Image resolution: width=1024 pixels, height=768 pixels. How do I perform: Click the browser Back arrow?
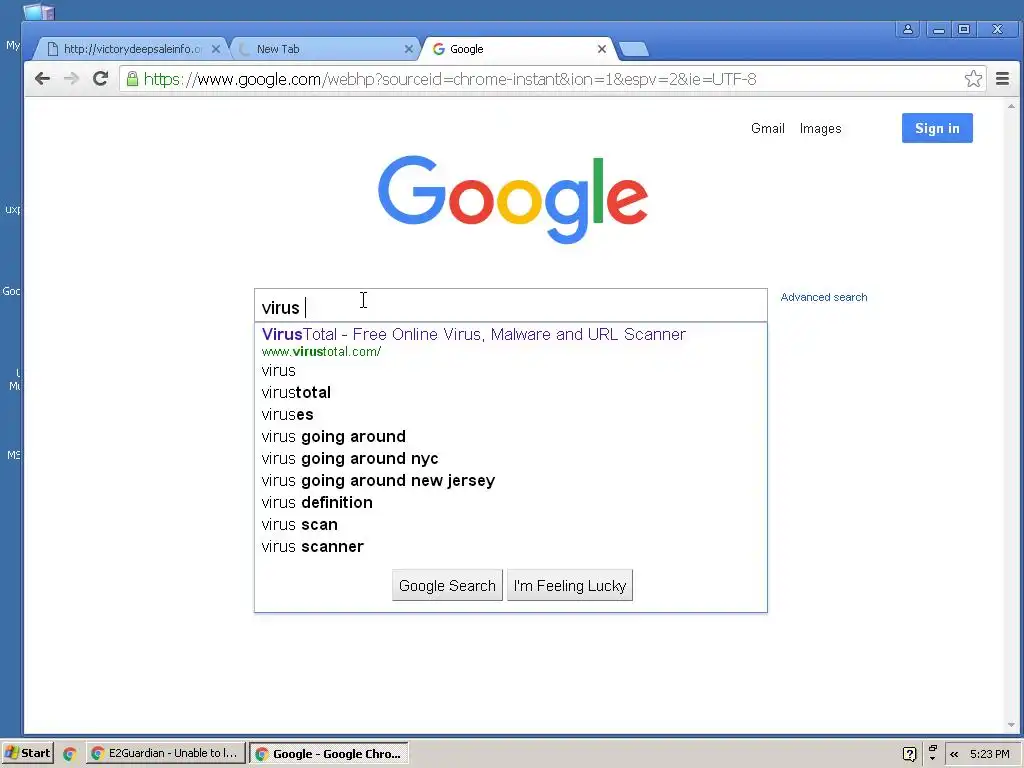[x=42, y=79]
